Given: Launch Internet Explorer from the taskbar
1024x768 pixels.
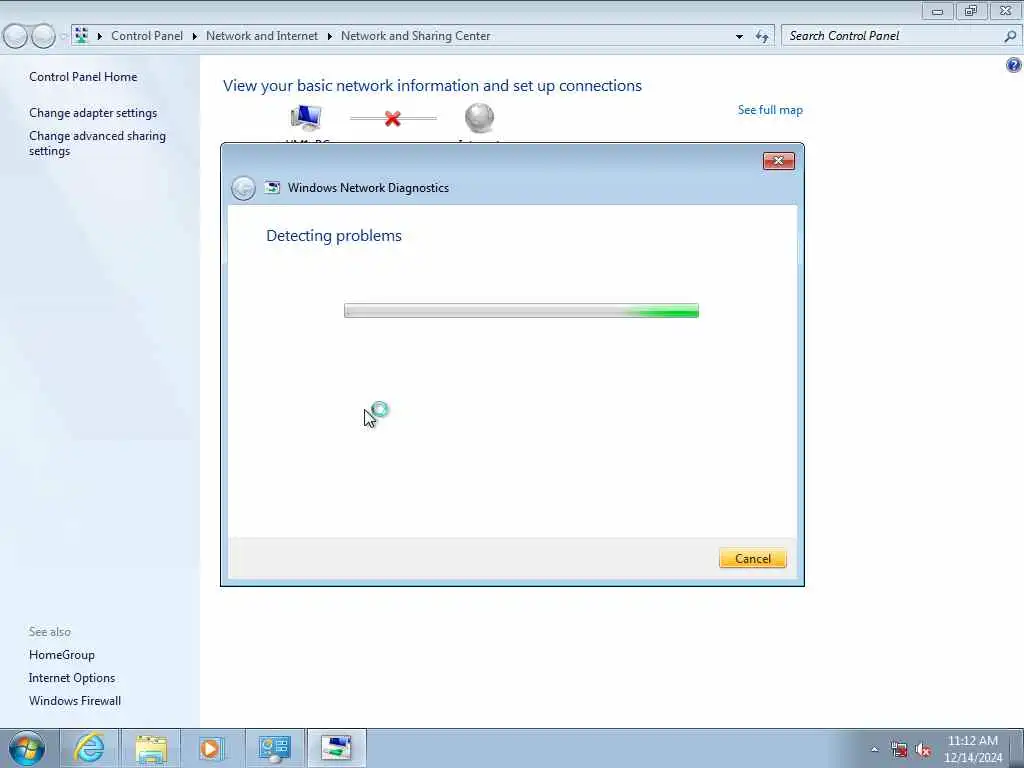Looking at the screenshot, I should point(89,748).
